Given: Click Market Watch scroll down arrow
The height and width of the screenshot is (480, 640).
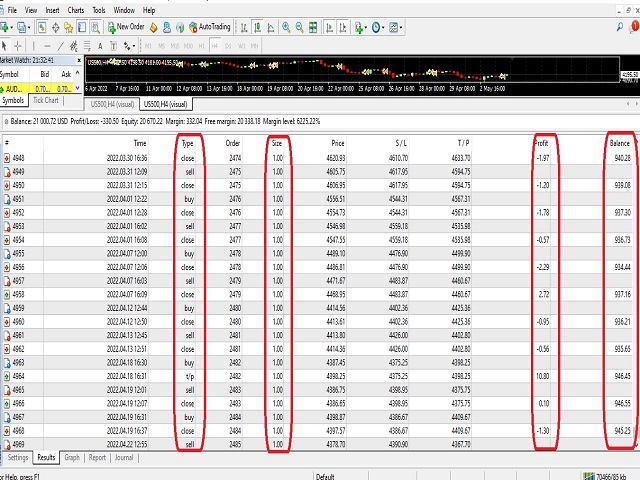Looking at the screenshot, I should click(78, 88).
